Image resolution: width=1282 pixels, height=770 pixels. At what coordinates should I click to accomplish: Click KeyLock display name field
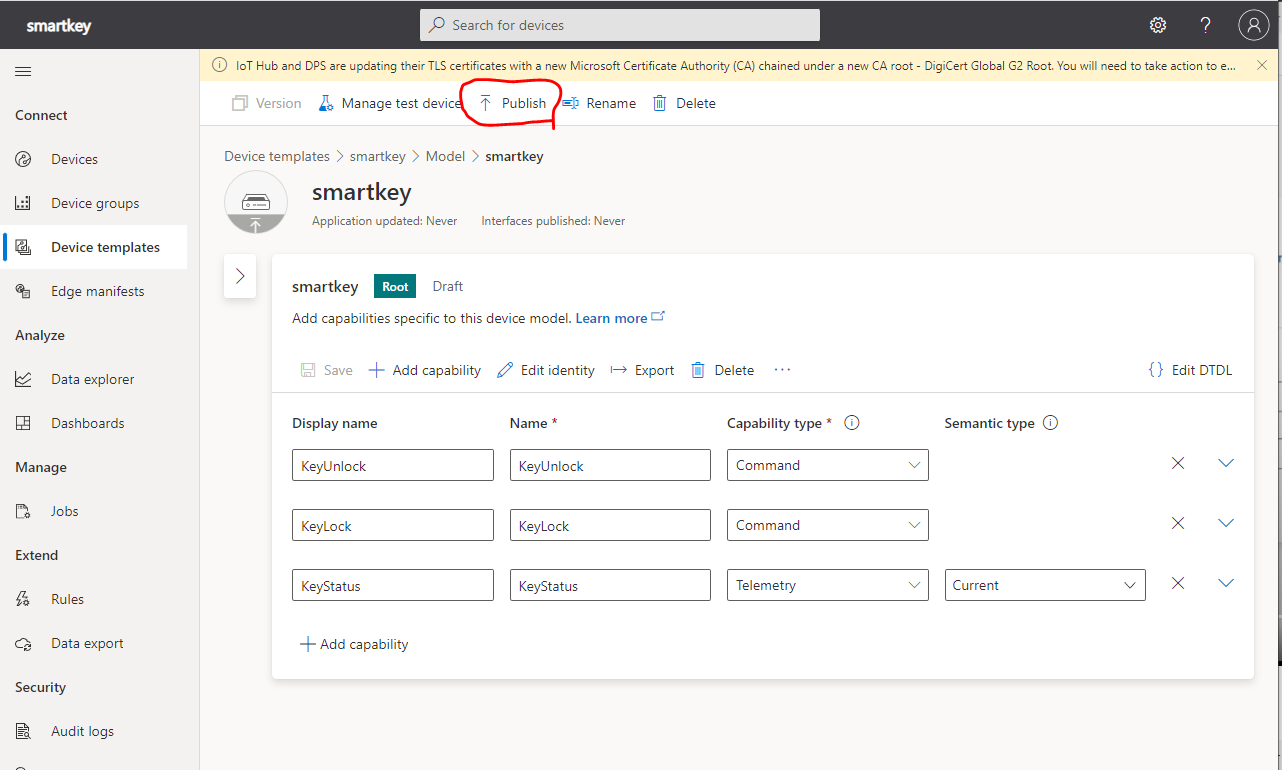coord(393,525)
